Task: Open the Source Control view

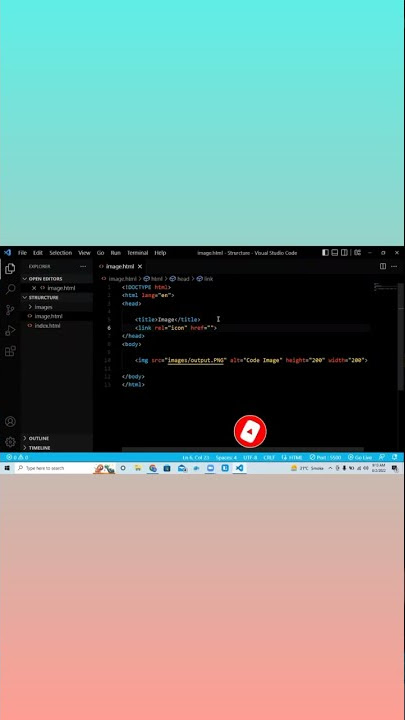Action: coord(10,310)
